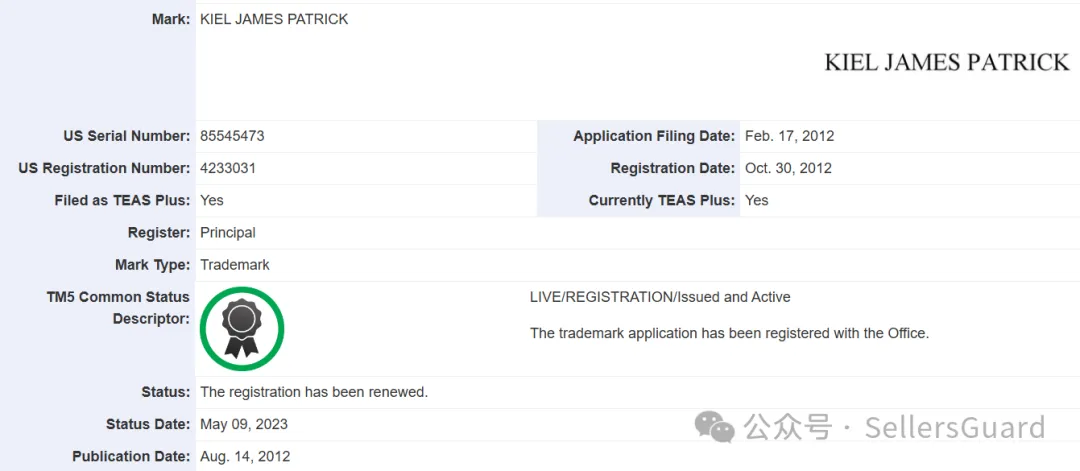The height and width of the screenshot is (471, 1080).
Task: Click the status text about registration renewed
Action: (314, 392)
